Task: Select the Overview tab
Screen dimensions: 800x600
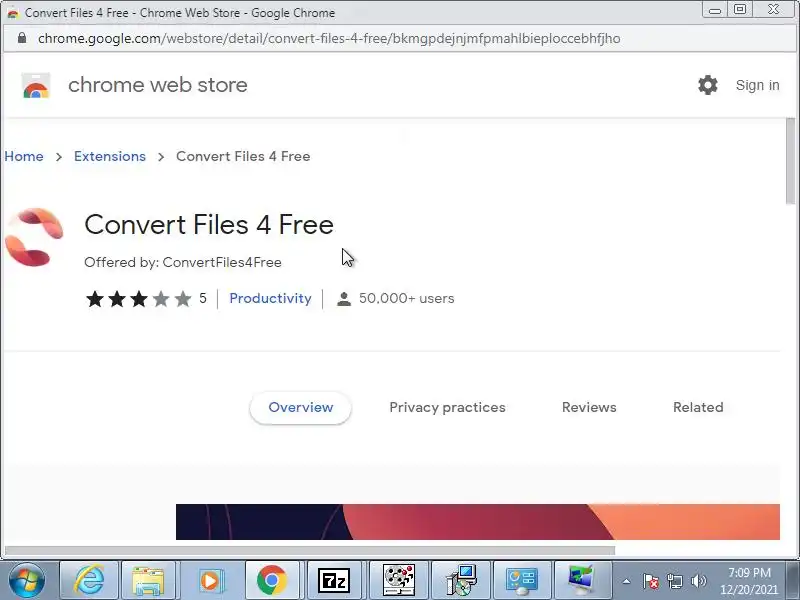Action: tap(301, 408)
